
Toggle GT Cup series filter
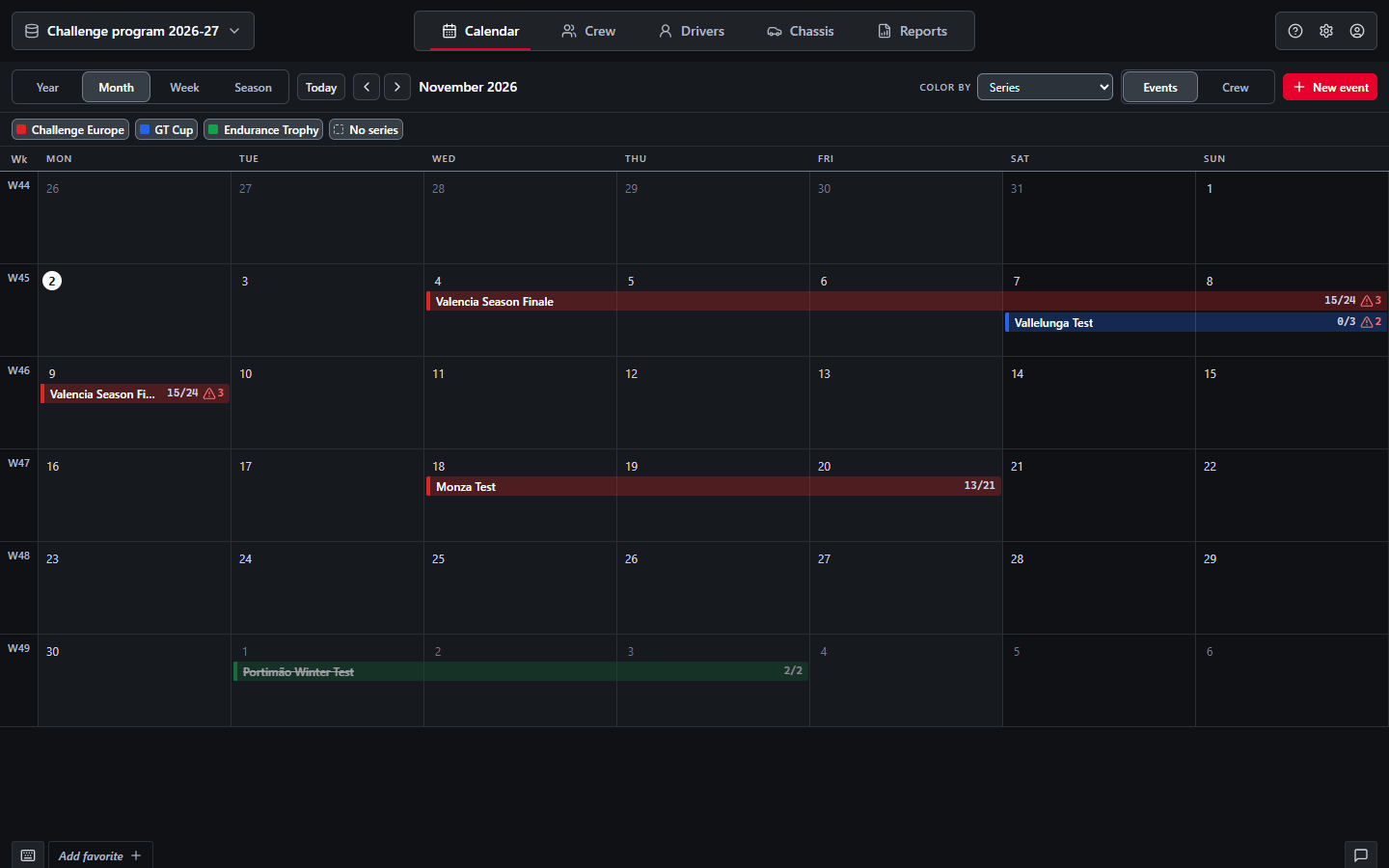pyautogui.click(x=166, y=129)
